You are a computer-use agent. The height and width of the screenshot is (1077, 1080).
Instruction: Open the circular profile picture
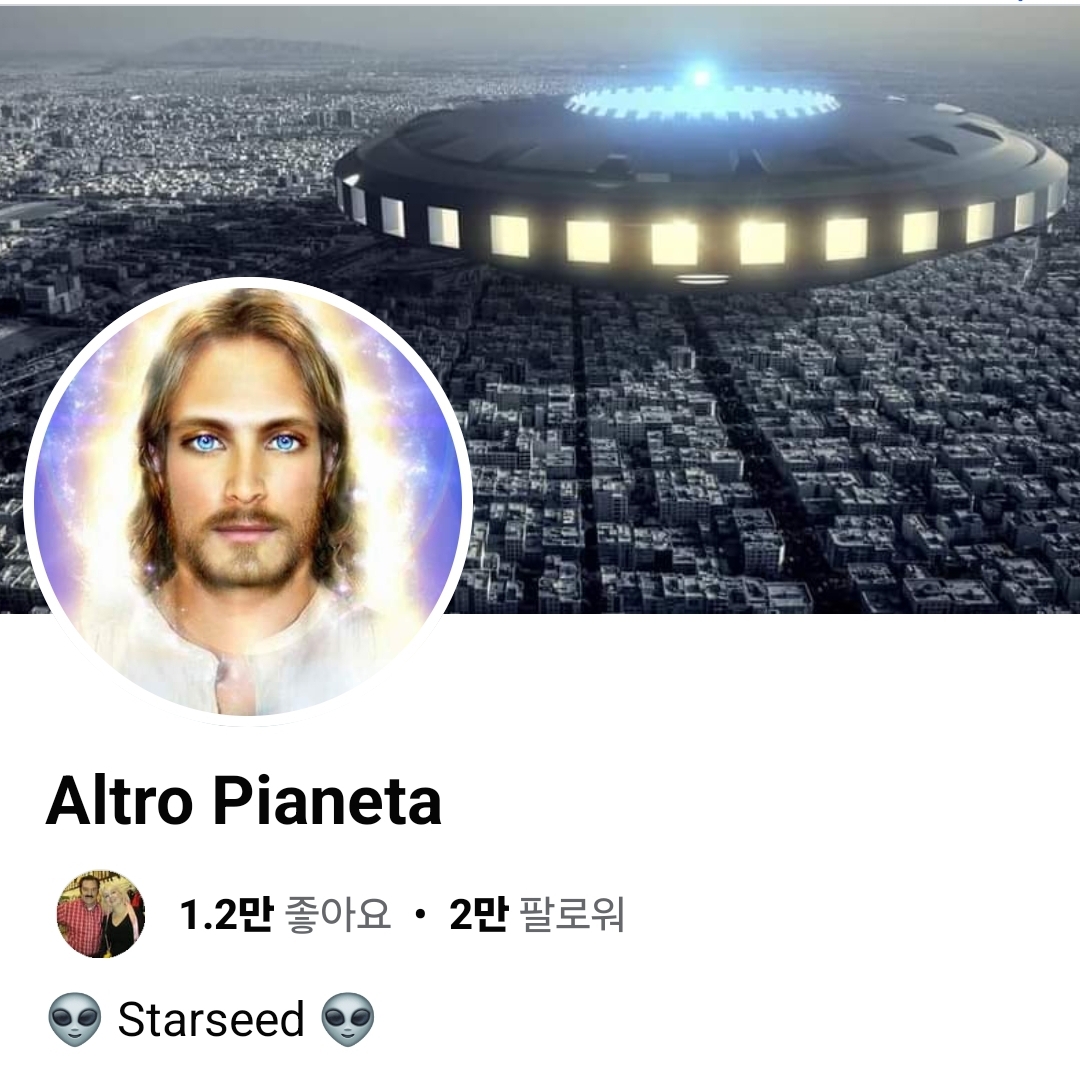coord(248,501)
